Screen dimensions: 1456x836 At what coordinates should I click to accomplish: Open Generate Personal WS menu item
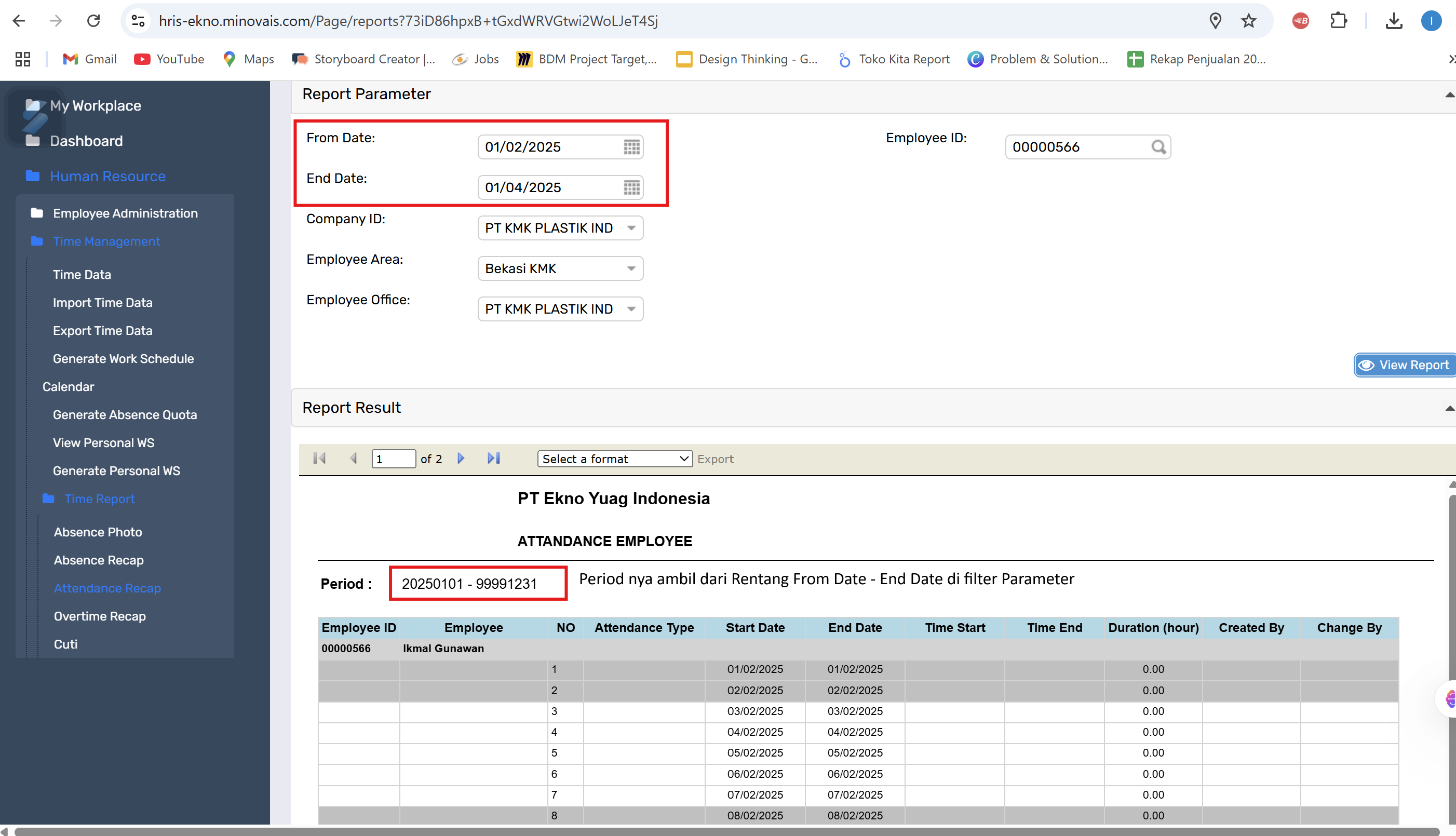click(x=116, y=471)
